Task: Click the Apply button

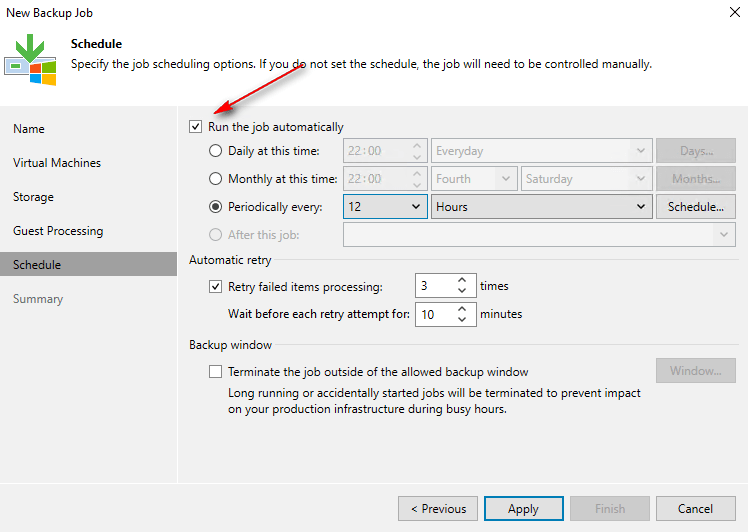Action: [523, 509]
